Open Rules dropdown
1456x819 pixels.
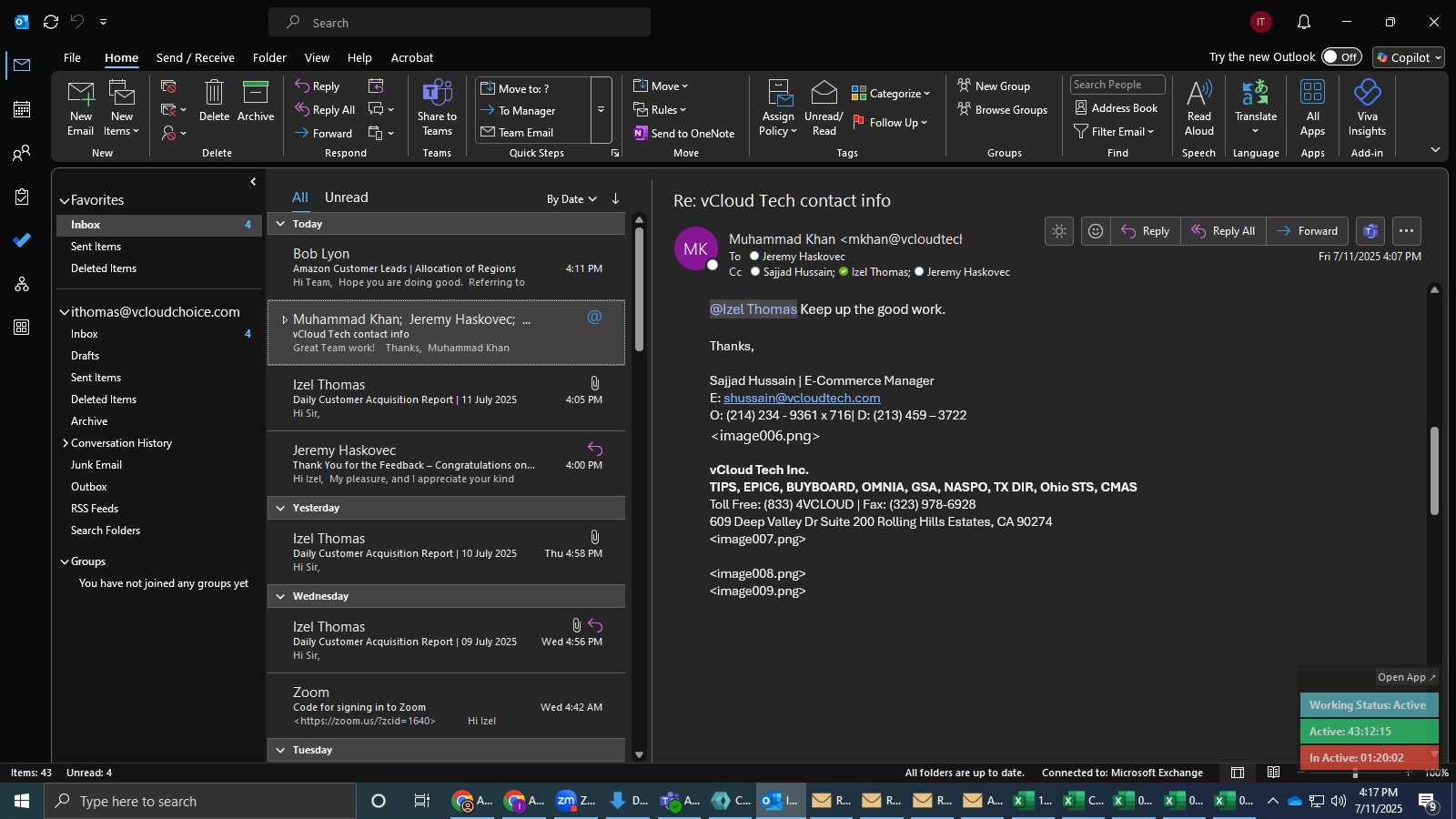click(x=660, y=109)
